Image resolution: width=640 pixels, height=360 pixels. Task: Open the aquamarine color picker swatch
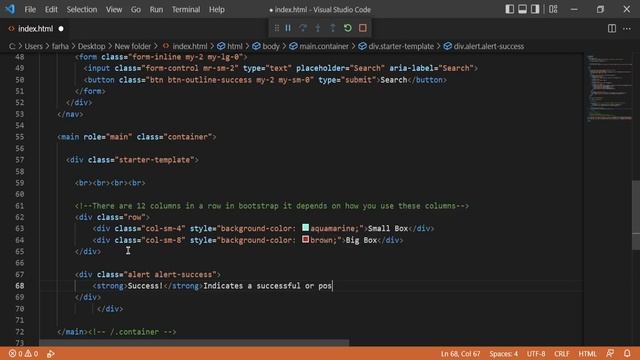click(305, 228)
